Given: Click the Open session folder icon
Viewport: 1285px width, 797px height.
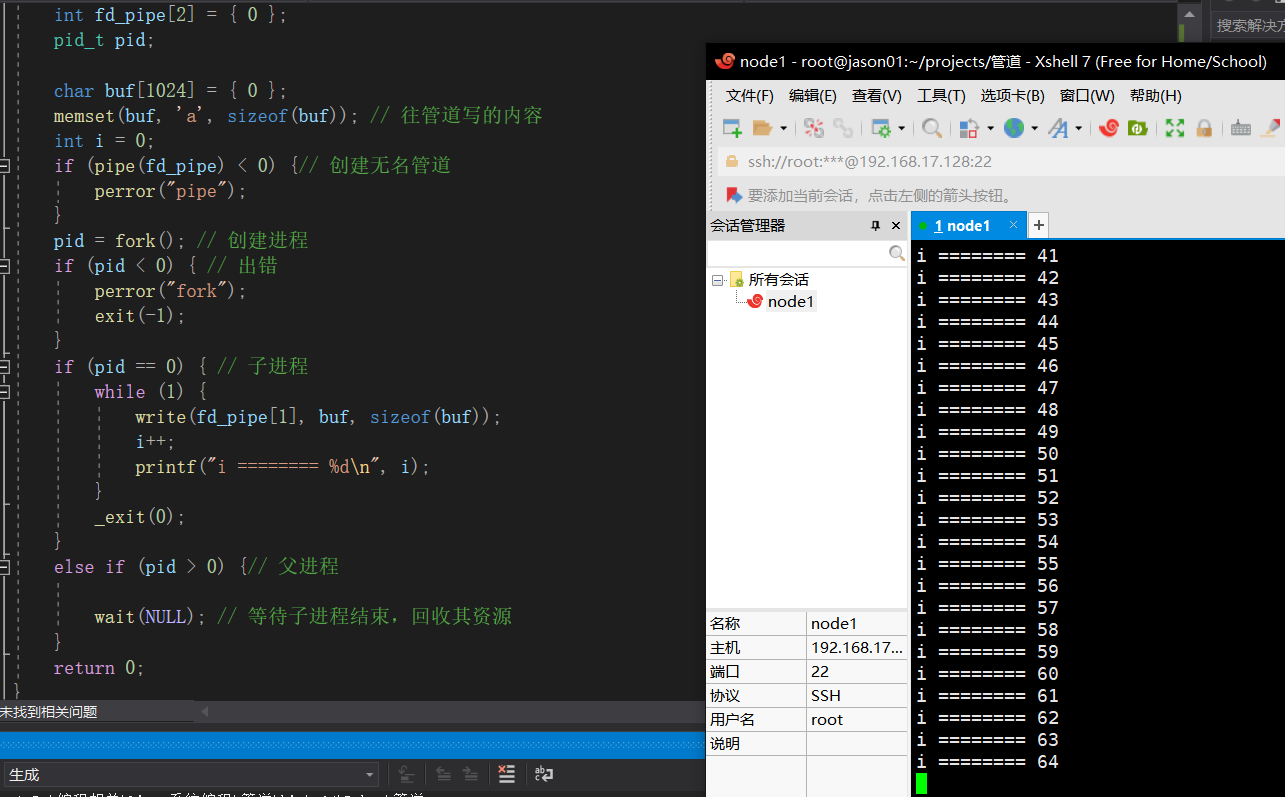Looking at the screenshot, I should 763,128.
